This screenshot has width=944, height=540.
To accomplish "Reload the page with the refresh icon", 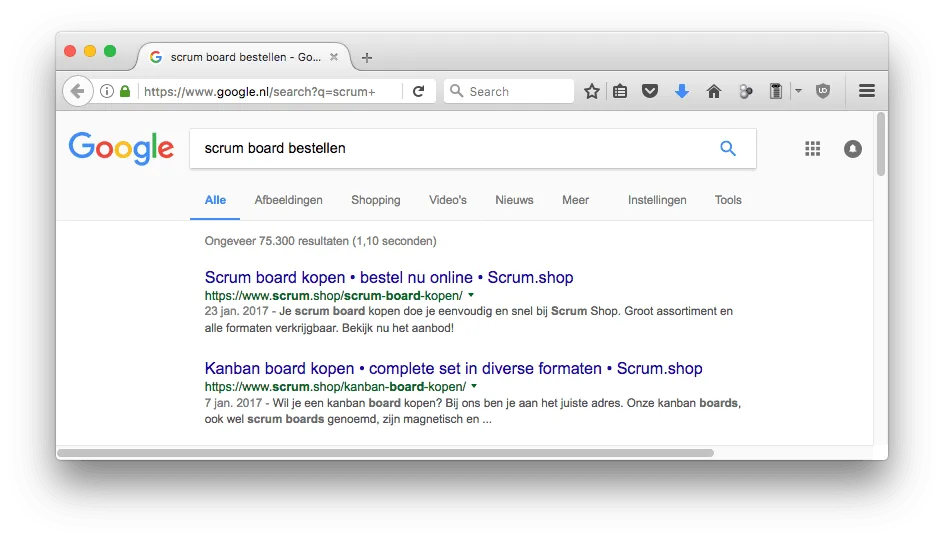I will (x=418, y=91).
